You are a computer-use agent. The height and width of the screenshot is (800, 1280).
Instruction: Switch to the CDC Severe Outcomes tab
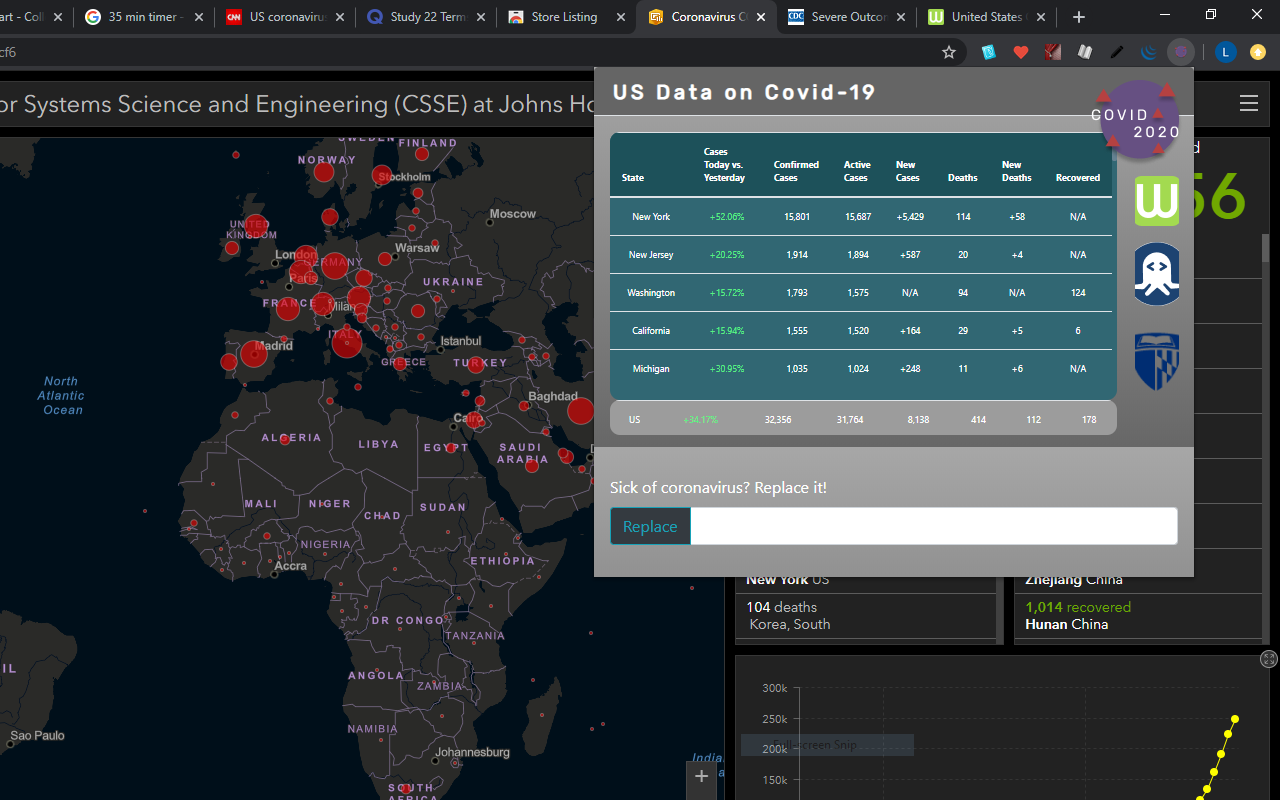[x=847, y=17]
